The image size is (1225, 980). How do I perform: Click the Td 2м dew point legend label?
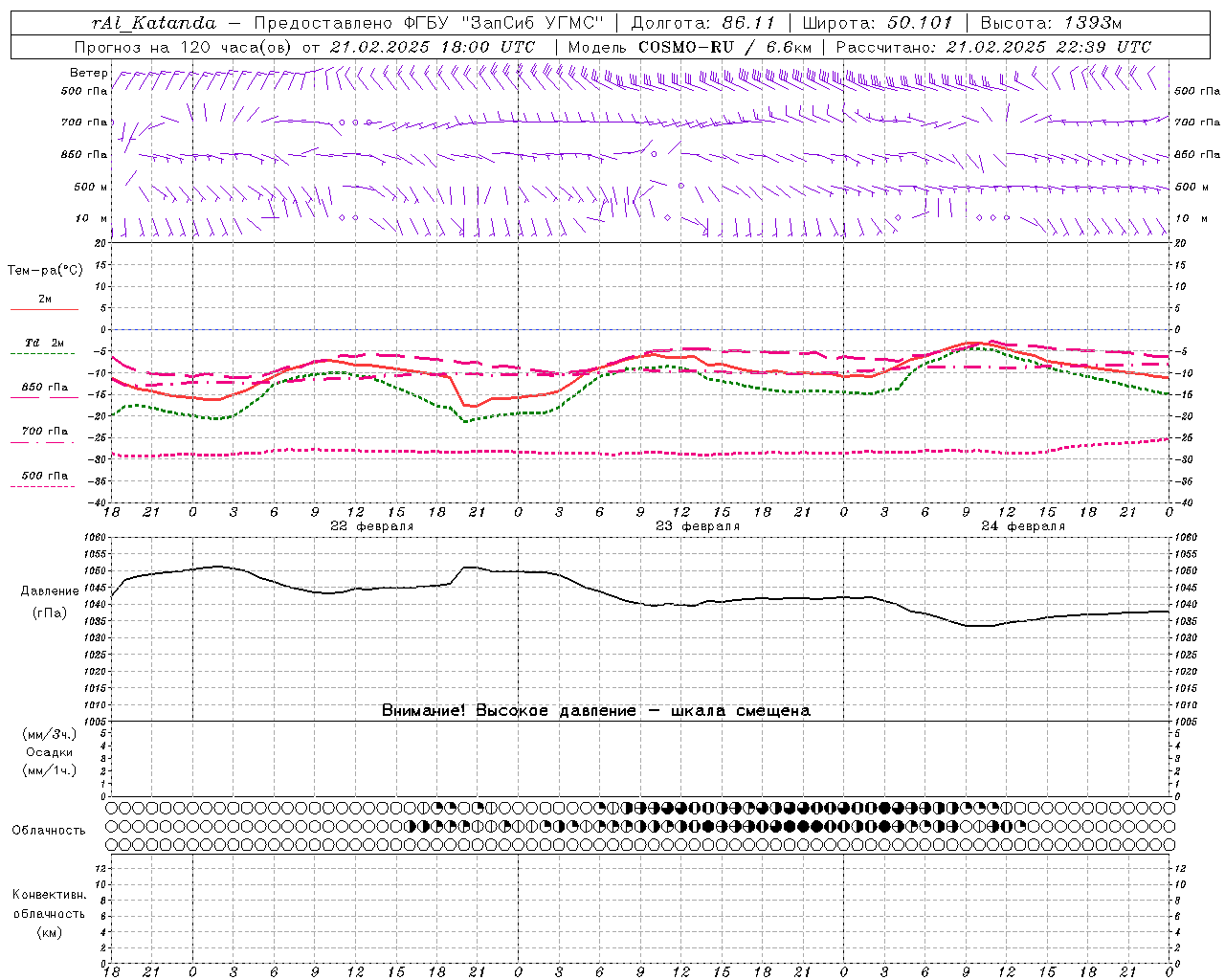[x=44, y=343]
